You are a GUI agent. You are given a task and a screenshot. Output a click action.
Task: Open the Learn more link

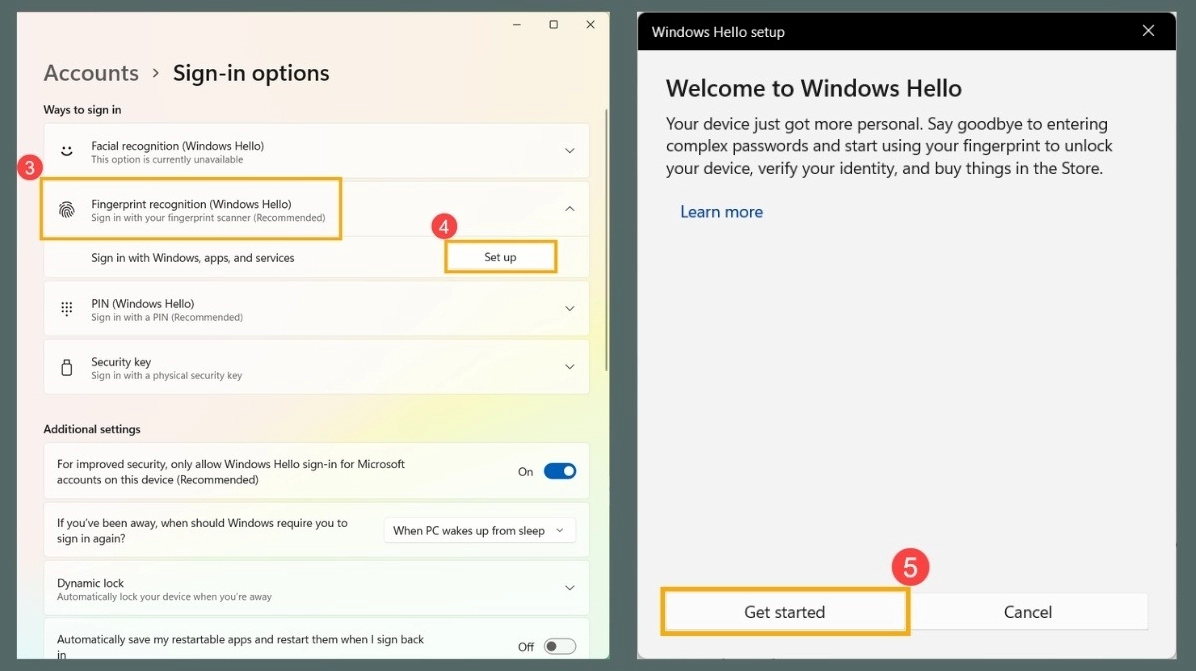721,211
